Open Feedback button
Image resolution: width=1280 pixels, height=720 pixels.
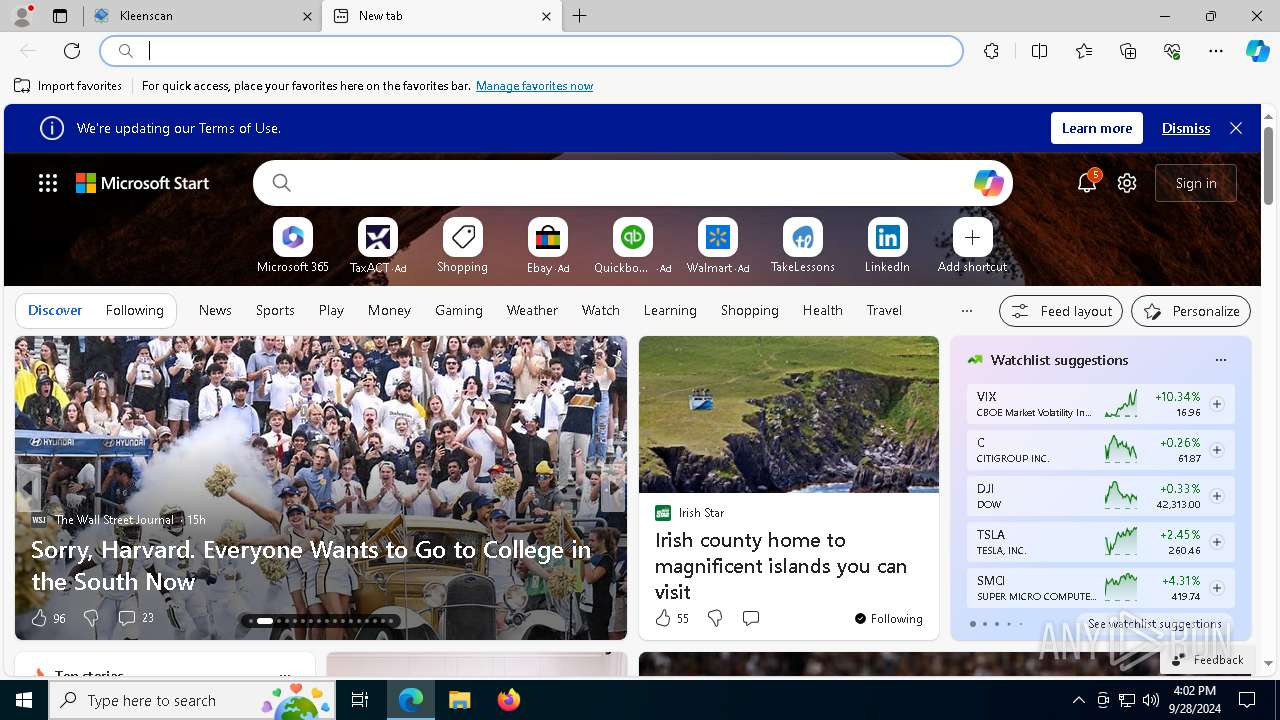click(x=1207, y=659)
